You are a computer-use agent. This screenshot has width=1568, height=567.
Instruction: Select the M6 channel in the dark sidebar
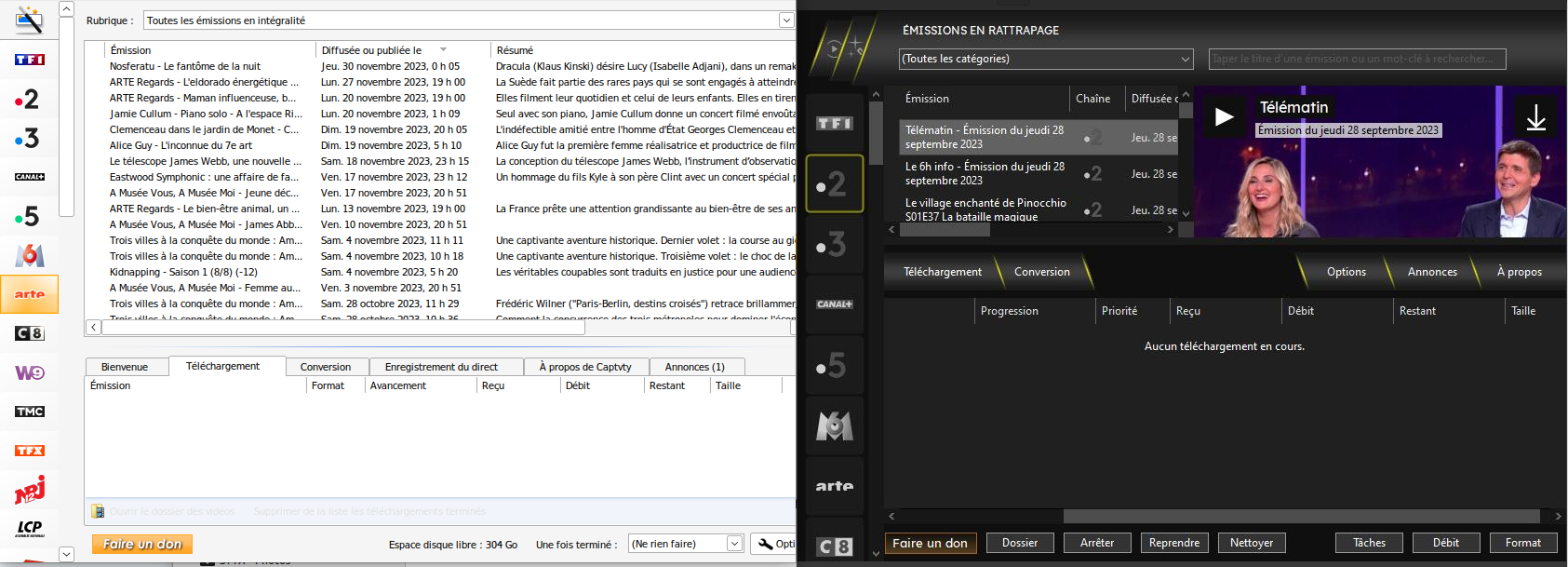pyautogui.click(x=834, y=426)
